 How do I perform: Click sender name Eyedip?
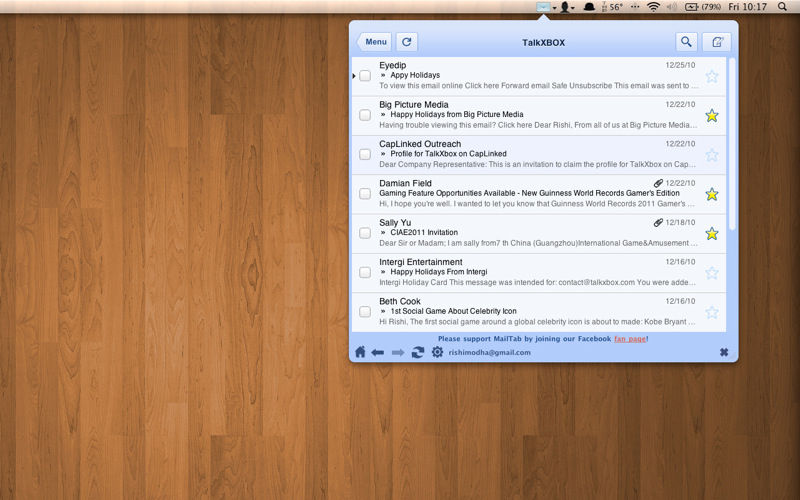point(392,65)
